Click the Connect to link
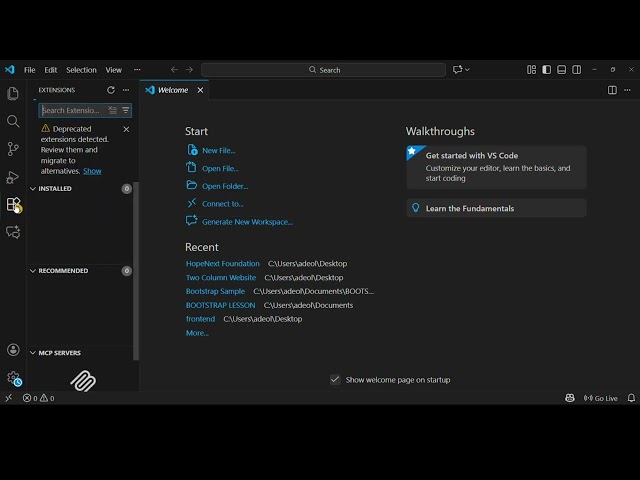The height and width of the screenshot is (480, 640). click(x=222, y=204)
